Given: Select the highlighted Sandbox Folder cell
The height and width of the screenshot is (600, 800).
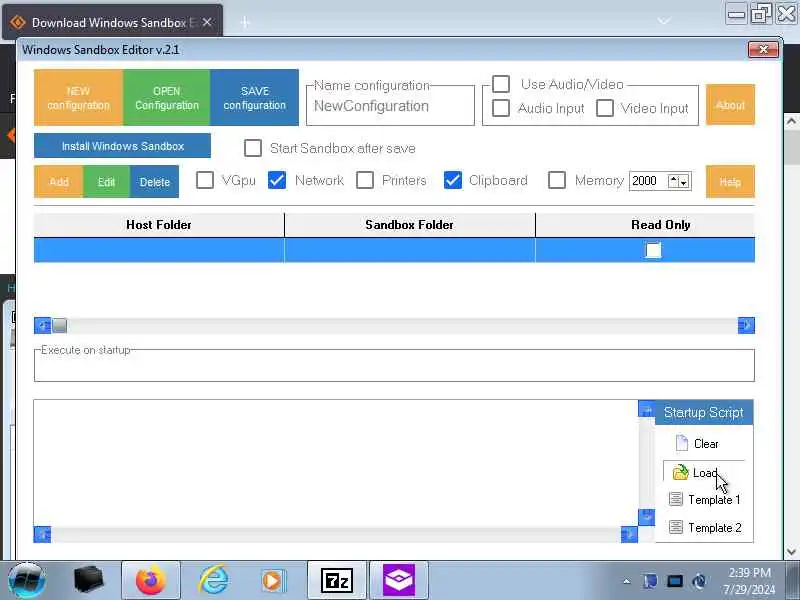Looking at the screenshot, I should (x=410, y=250).
